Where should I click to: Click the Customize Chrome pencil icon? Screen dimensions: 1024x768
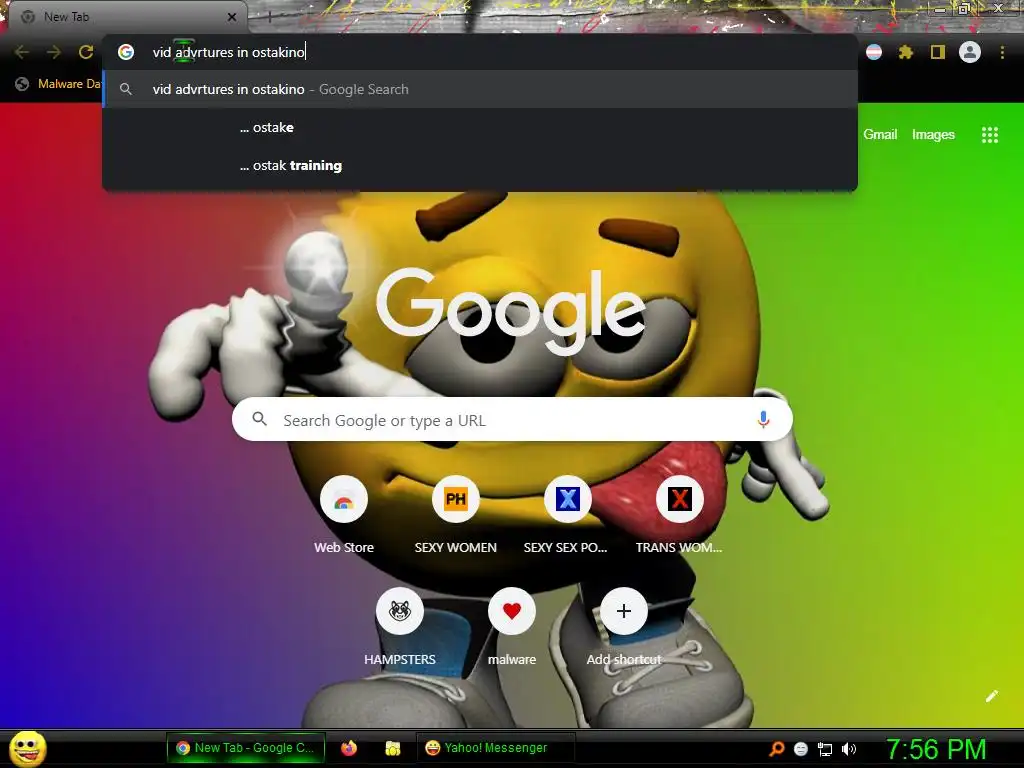(991, 696)
